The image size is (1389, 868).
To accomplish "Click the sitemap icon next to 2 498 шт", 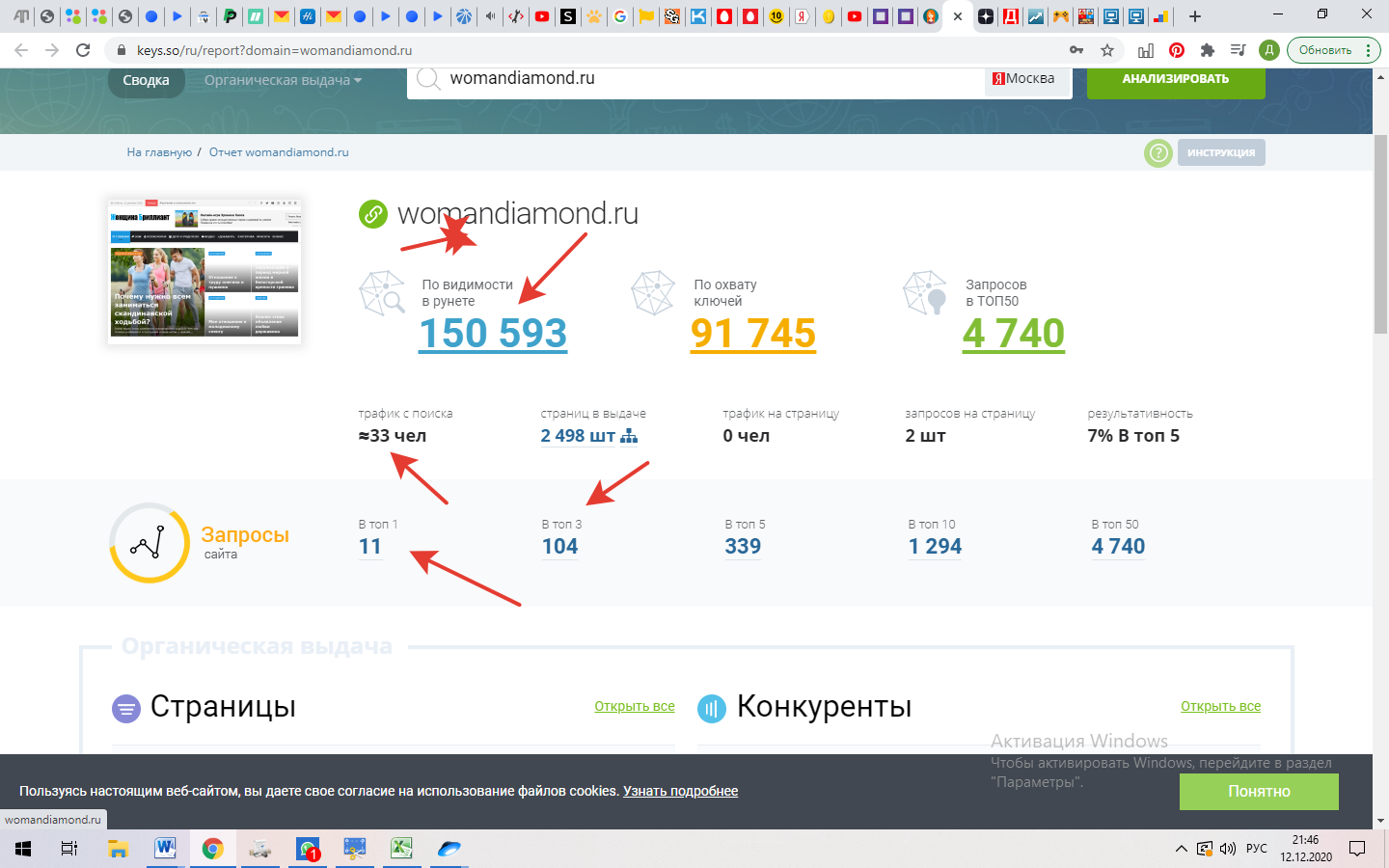I will click(x=629, y=436).
